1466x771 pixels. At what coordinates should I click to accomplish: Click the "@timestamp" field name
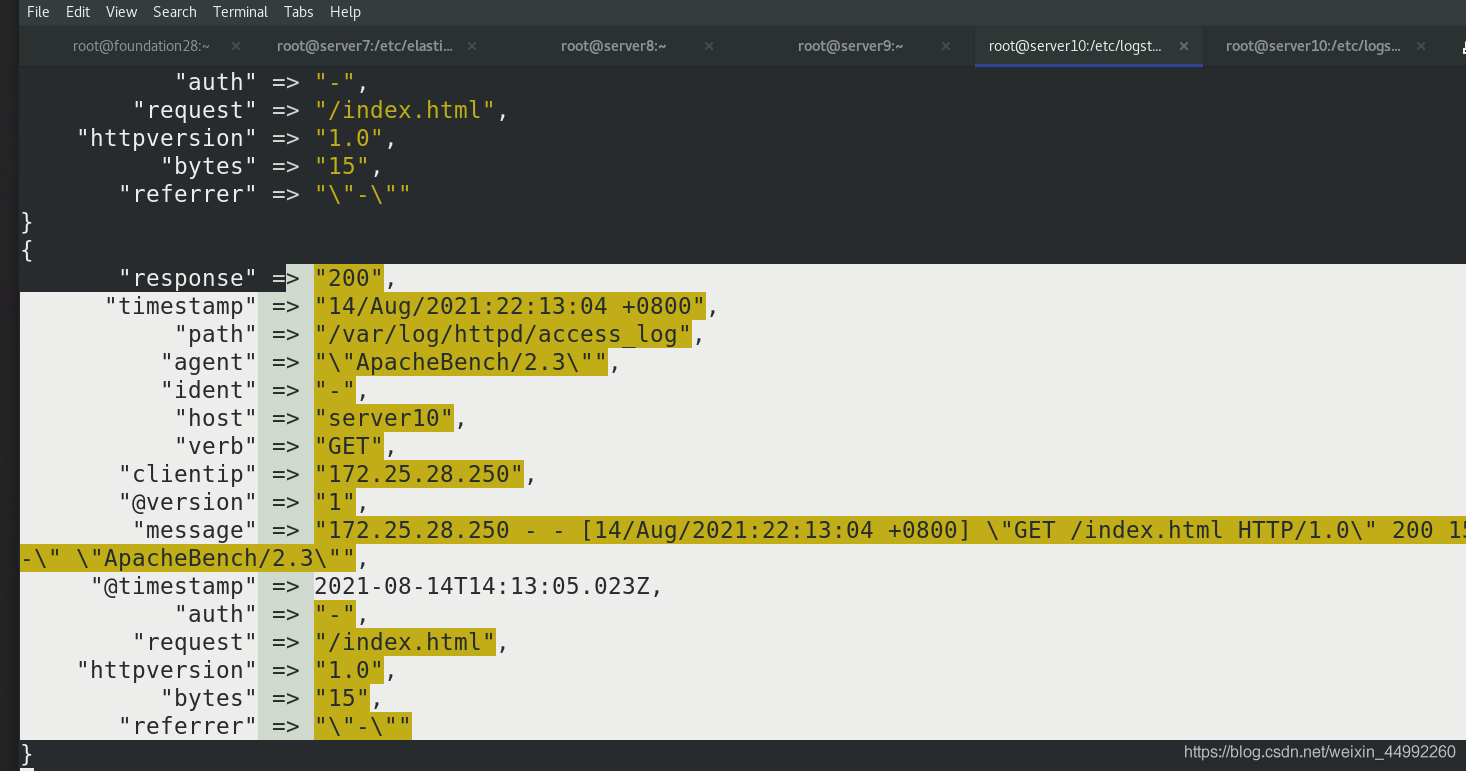174,586
